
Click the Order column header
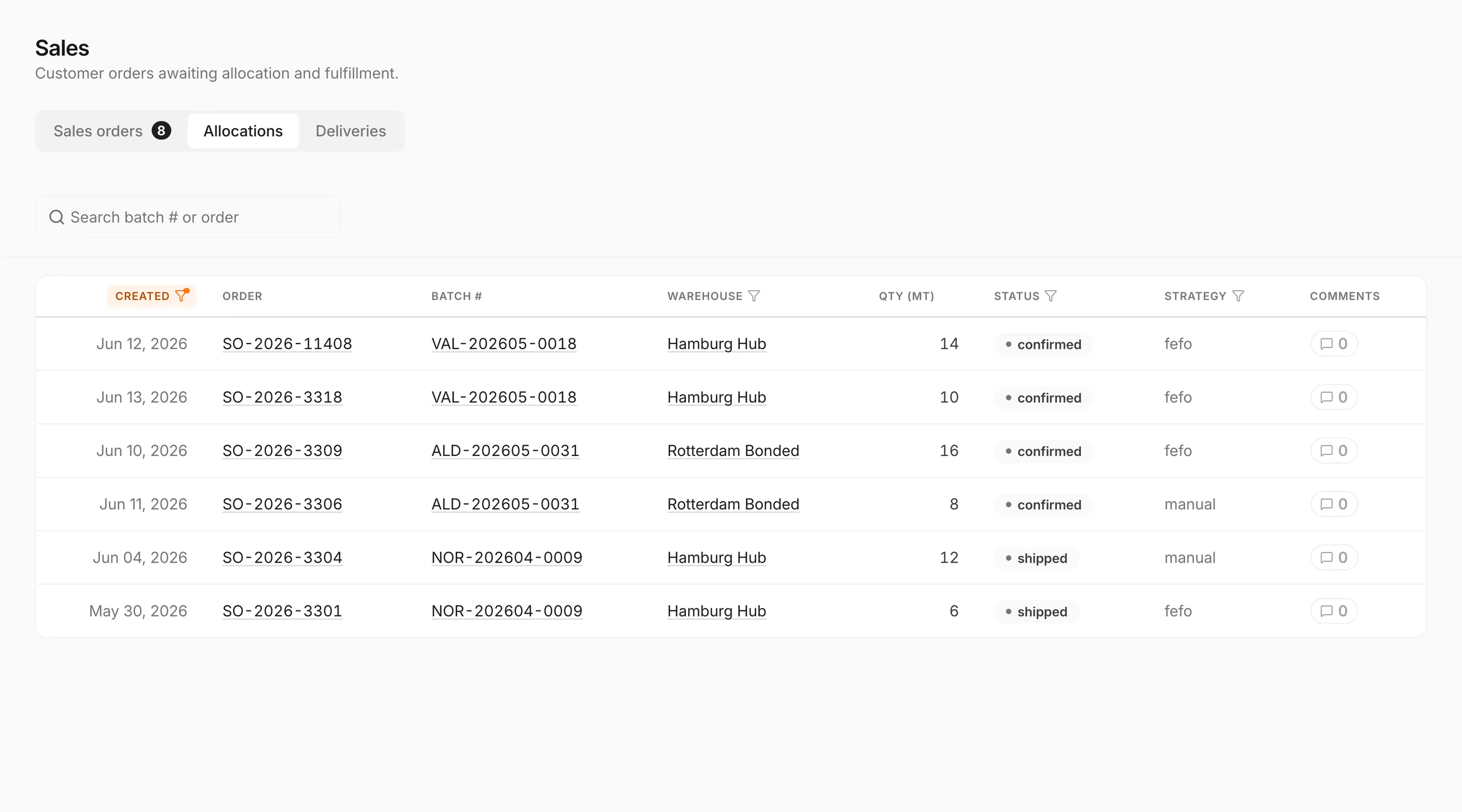click(x=242, y=296)
